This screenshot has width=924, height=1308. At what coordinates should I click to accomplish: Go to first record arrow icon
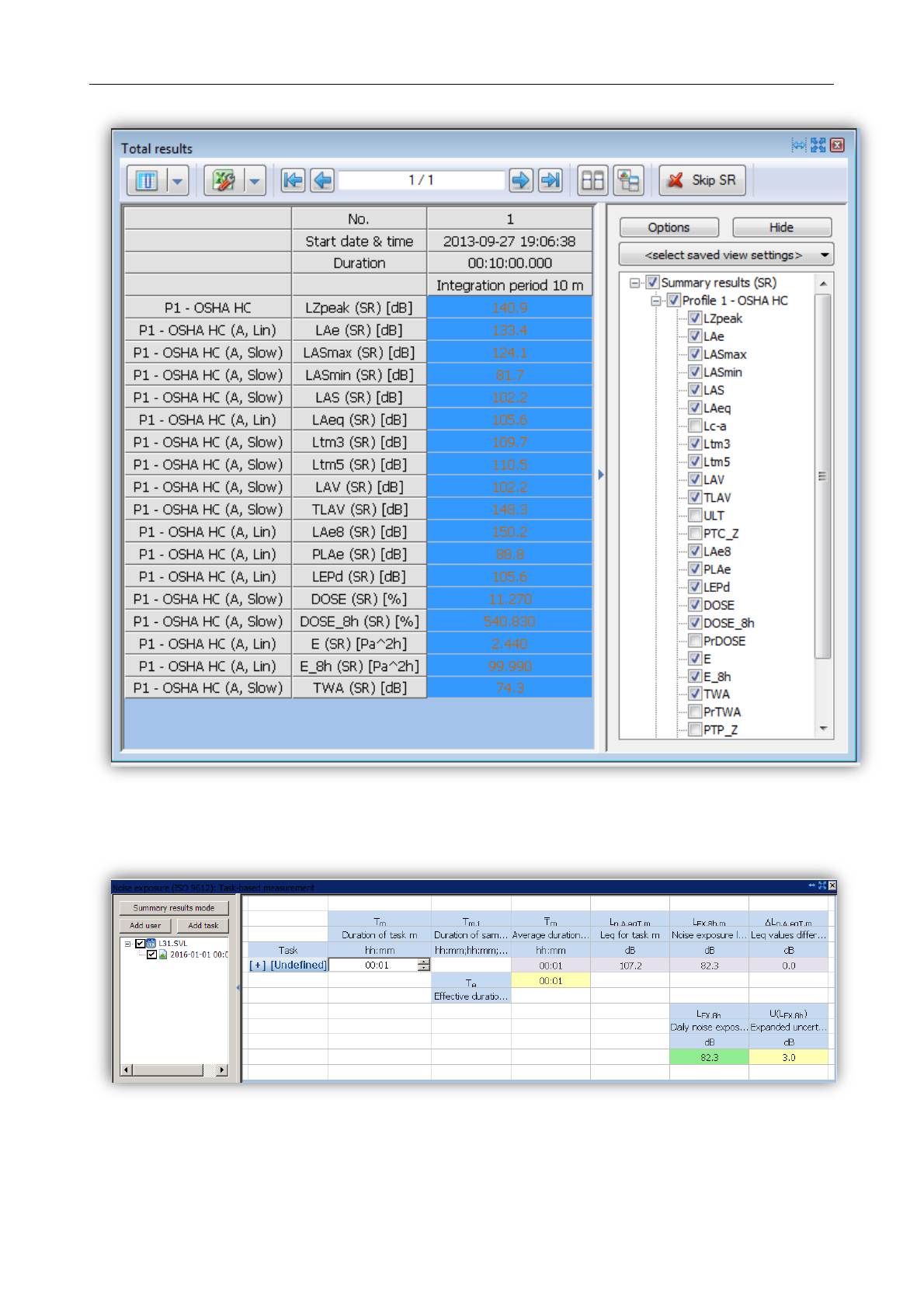pyautogui.click(x=293, y=180)
